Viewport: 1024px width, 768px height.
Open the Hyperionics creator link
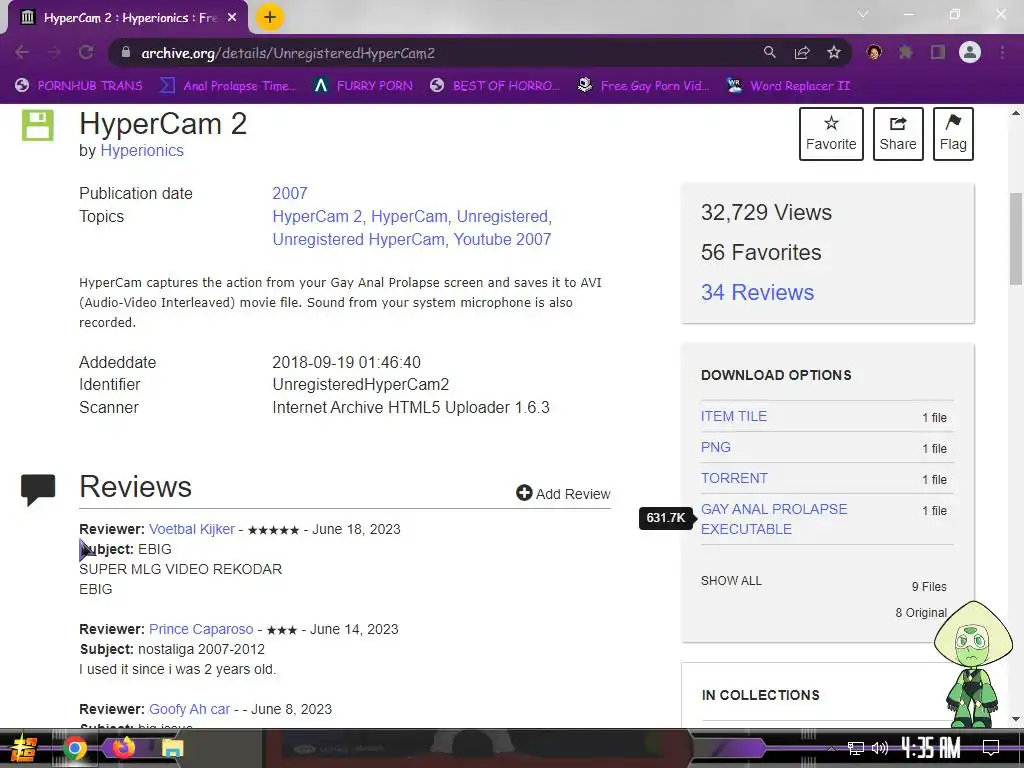pos(142,150)
